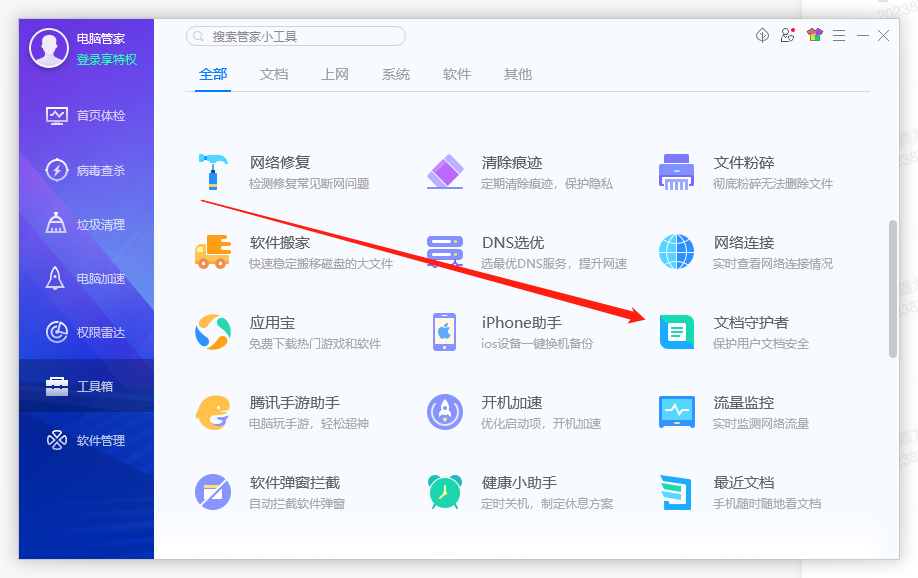Click the 电脑管家 title text
This screenshot has width=918, height=578.
101,39
